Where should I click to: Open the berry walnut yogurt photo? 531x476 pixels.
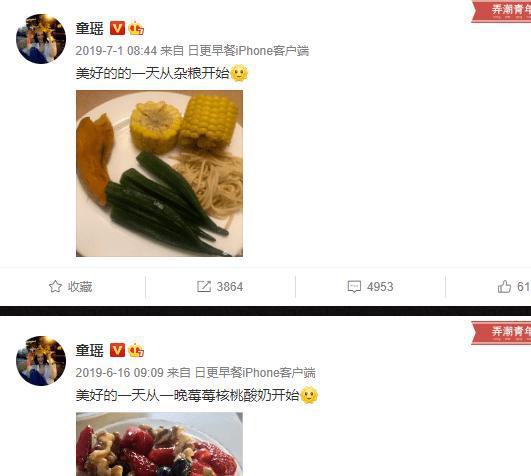[x=160, y=444]
